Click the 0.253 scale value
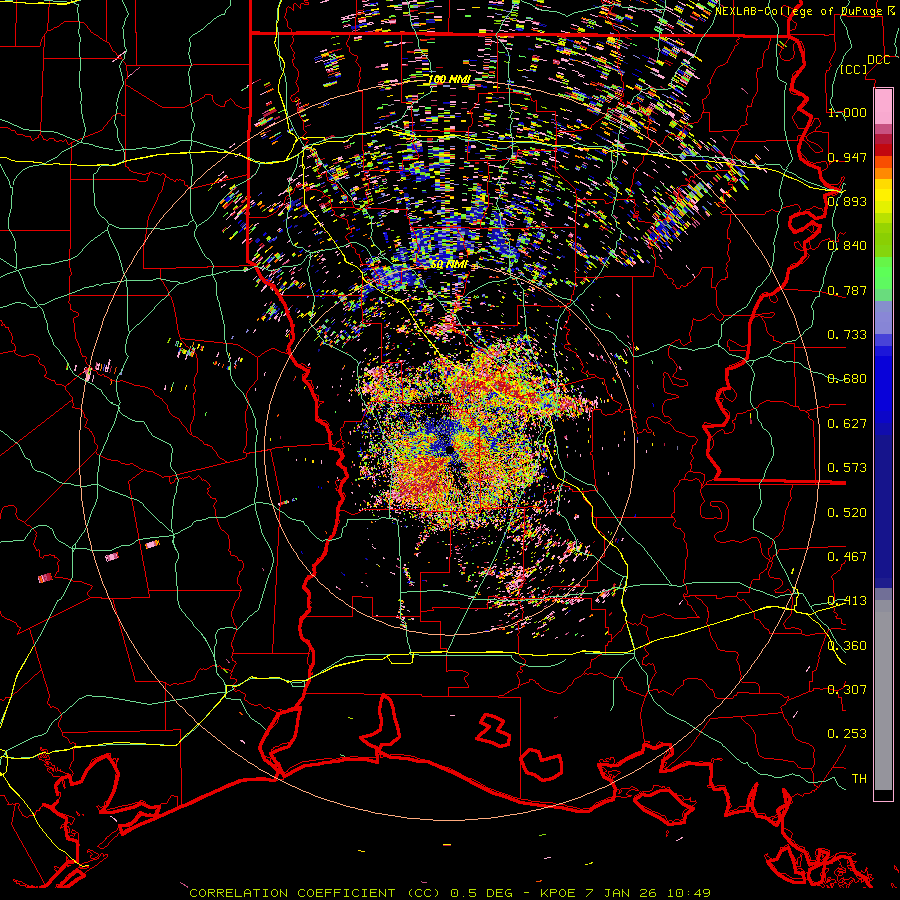 (x=847, y=734)
